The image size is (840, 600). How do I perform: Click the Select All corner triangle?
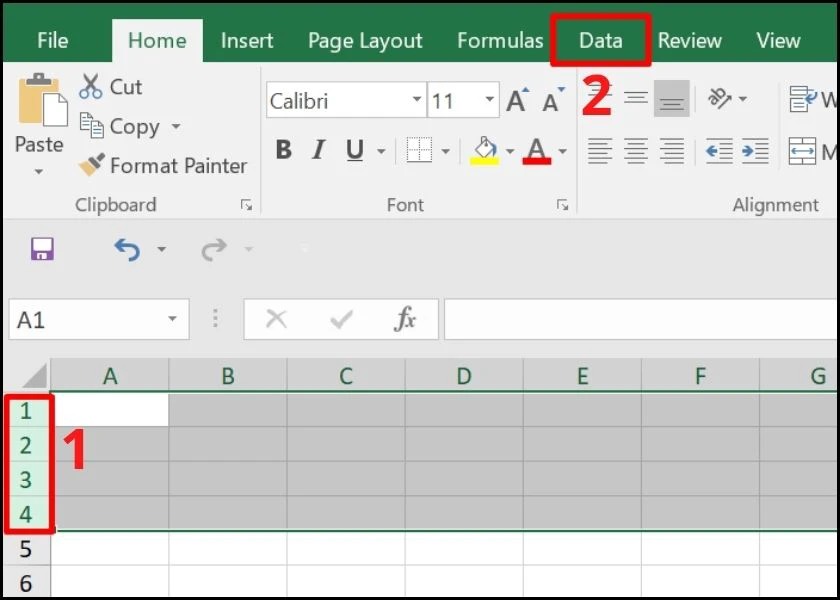click(34, 376)
